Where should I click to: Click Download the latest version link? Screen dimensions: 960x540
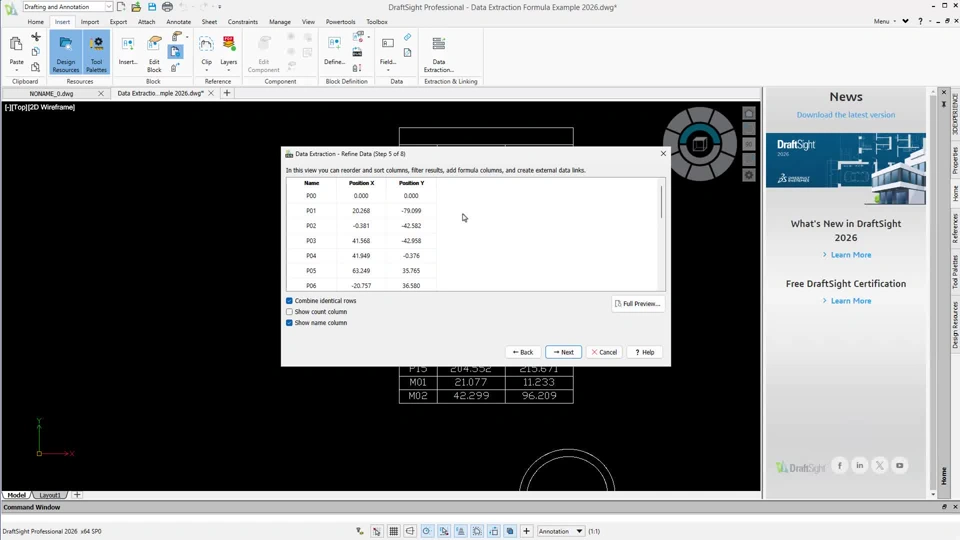point(846,114)
